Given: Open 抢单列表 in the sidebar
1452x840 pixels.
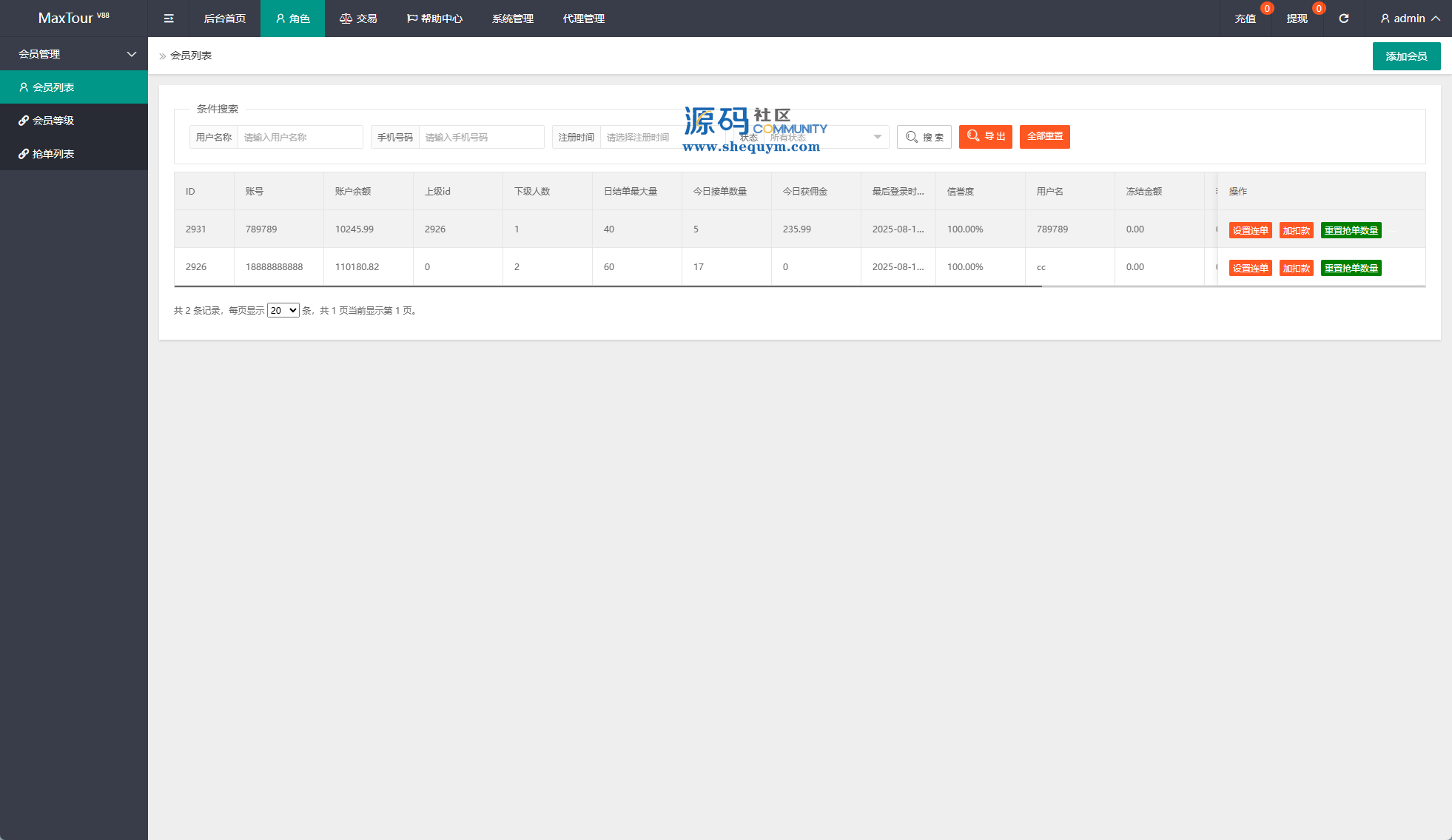Looking at the screenshot, I should [53, 154].
